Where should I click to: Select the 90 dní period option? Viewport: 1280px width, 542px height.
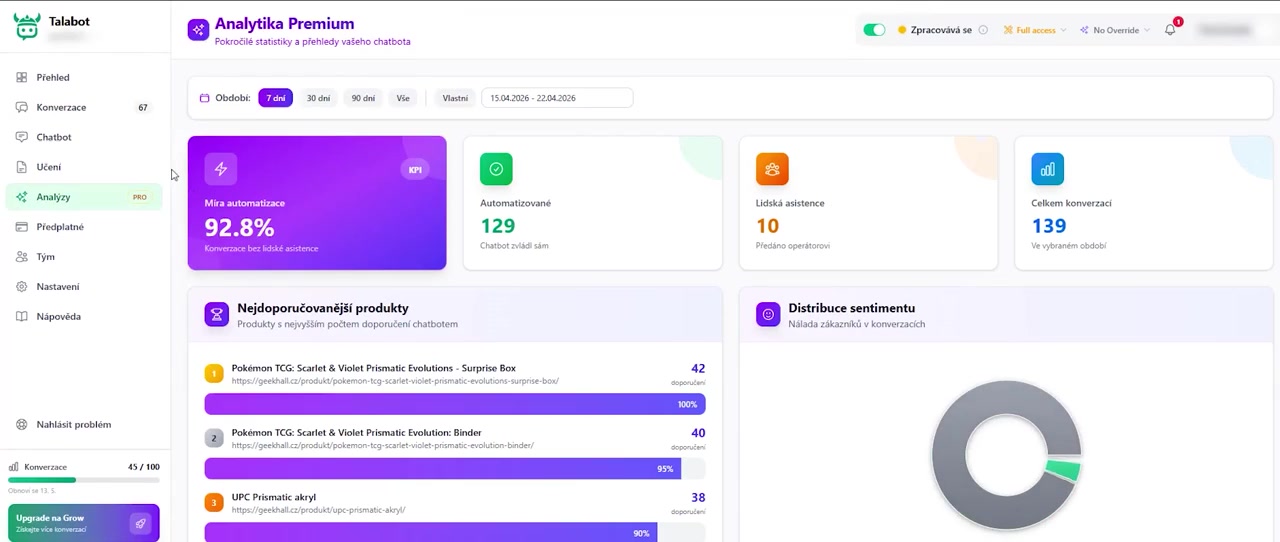coord(363,98)
